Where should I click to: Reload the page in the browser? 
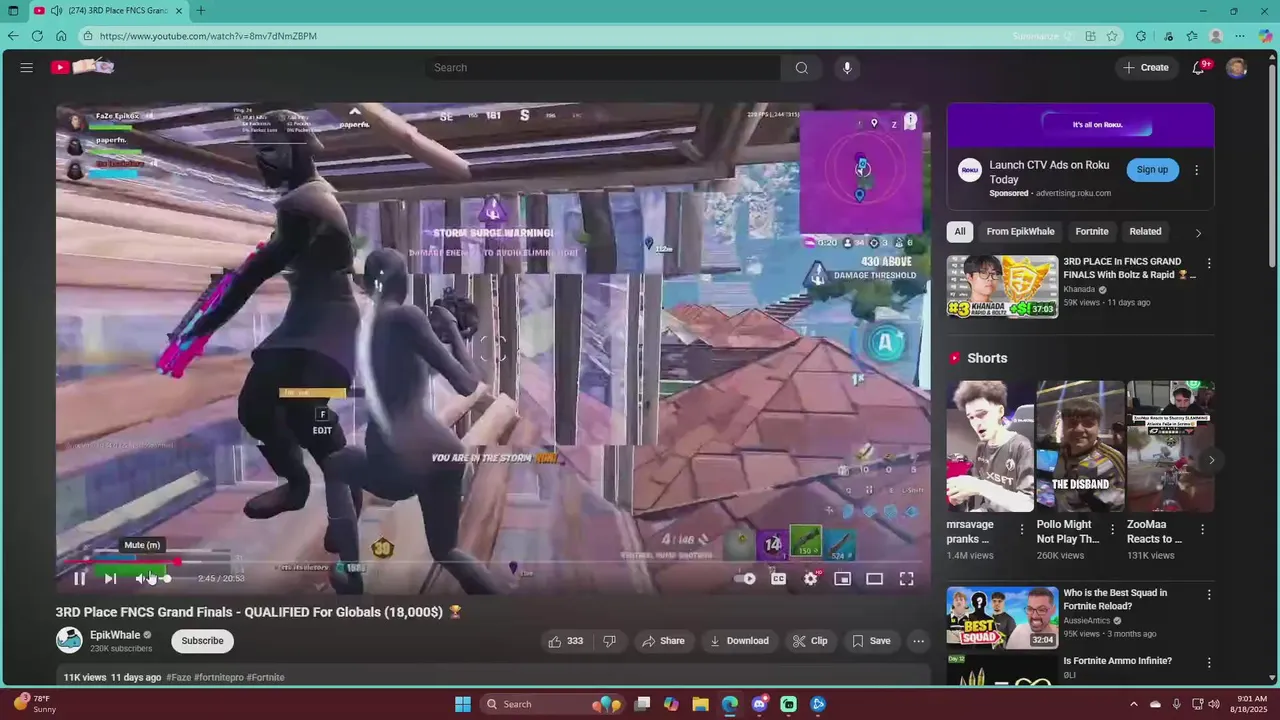(37, 36)
